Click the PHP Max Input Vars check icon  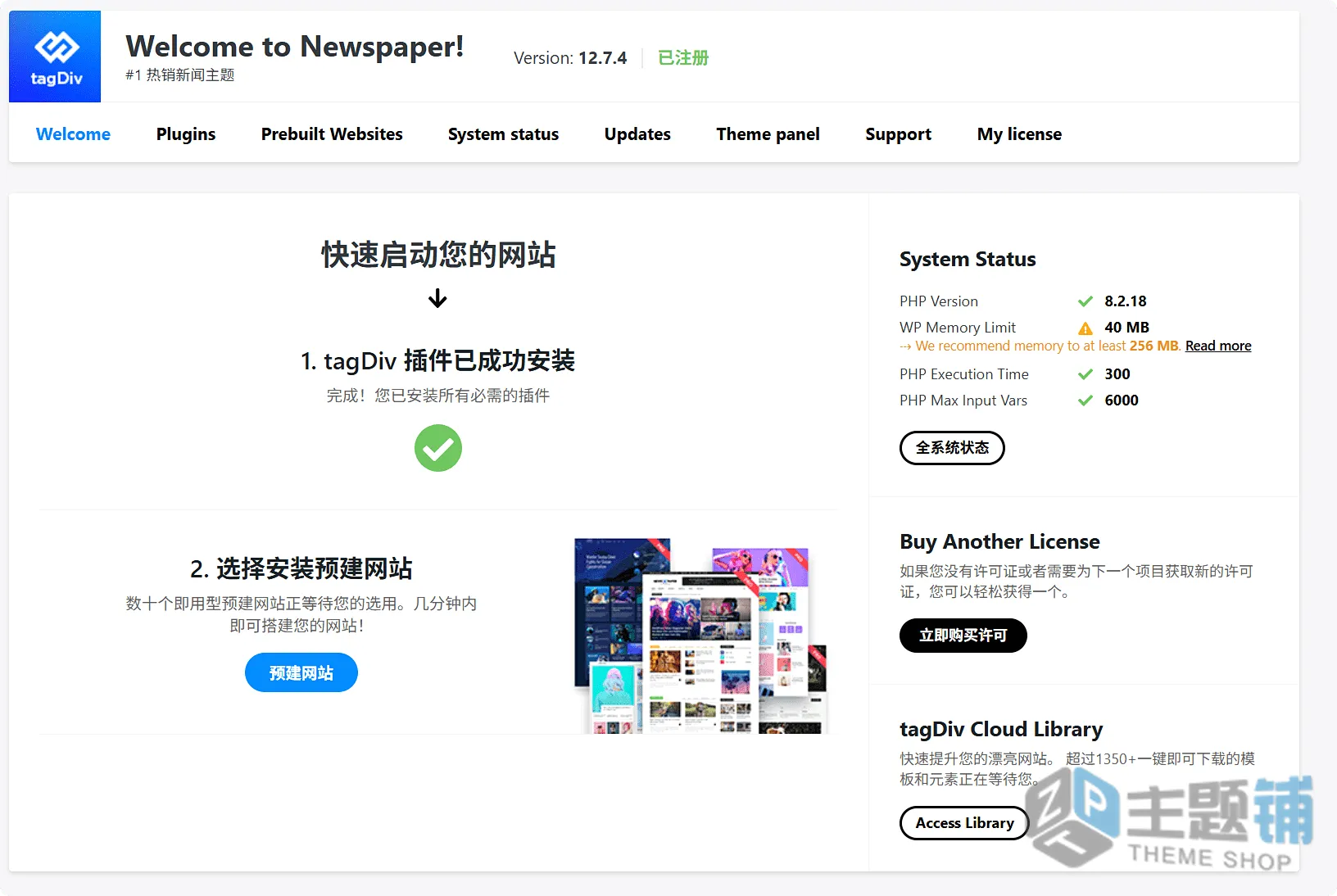click(x=1085, y=400)
